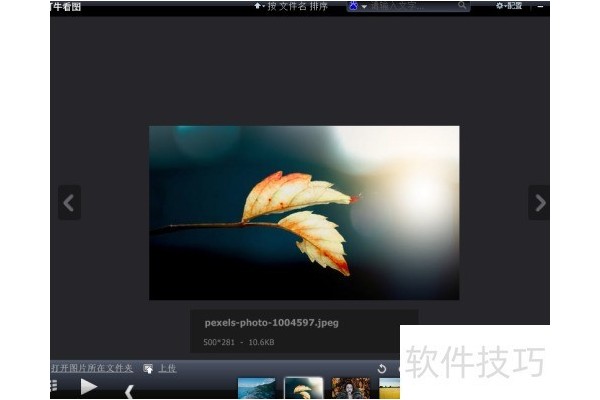The image size is (600, 400).
Task: Go to the next image with right arrow
Action: (x=539, y=203)
